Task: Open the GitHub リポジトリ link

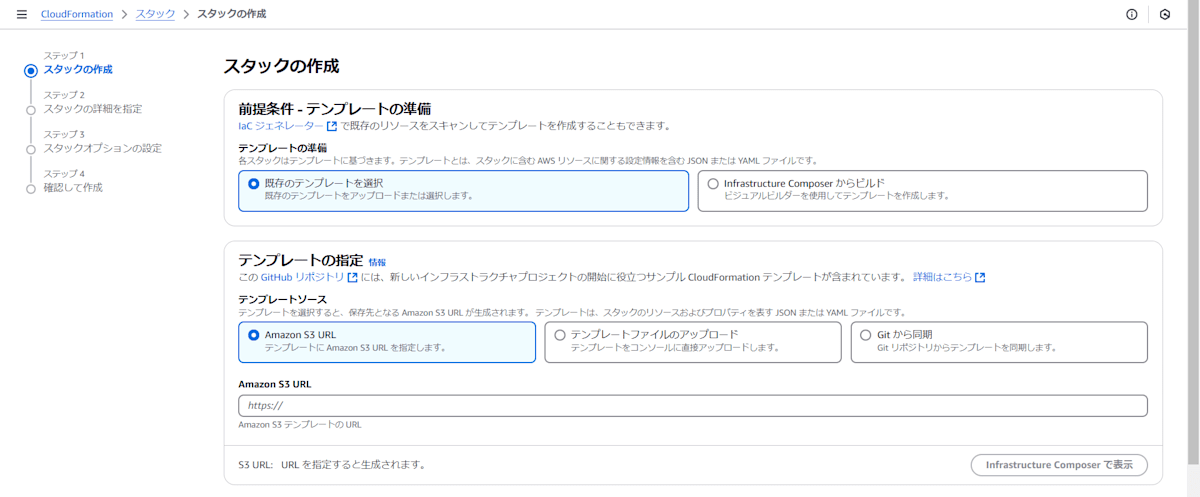Action: click(x=302, y=277)
